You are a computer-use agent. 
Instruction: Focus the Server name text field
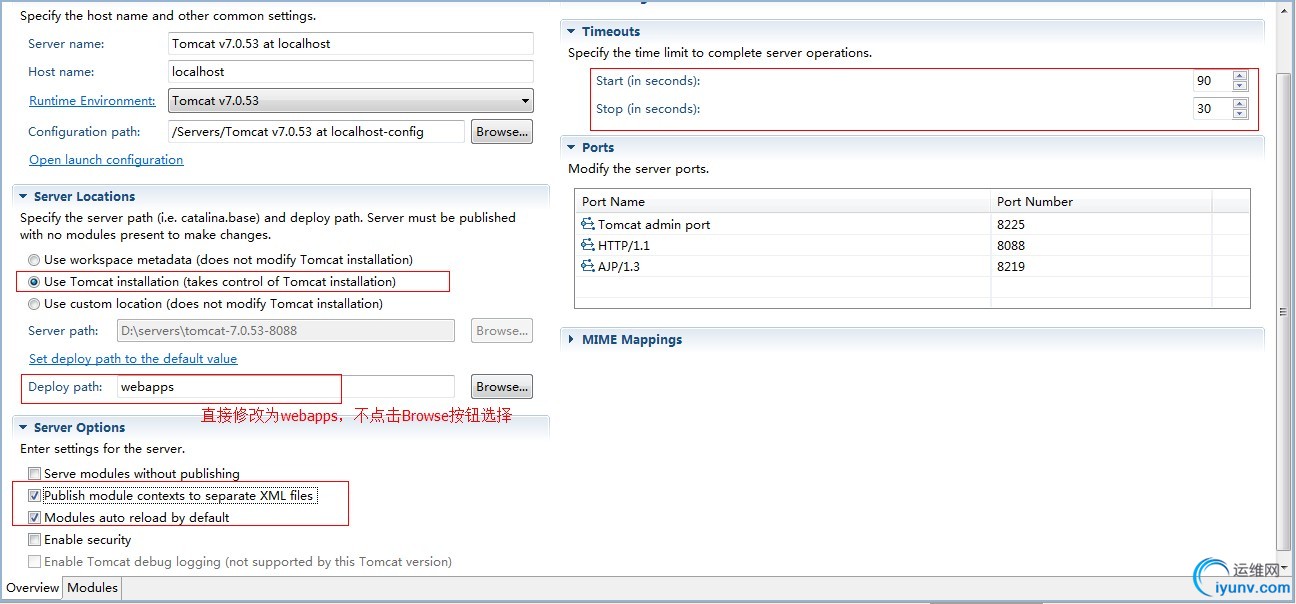pyautogui.click(x=351, y=44)
